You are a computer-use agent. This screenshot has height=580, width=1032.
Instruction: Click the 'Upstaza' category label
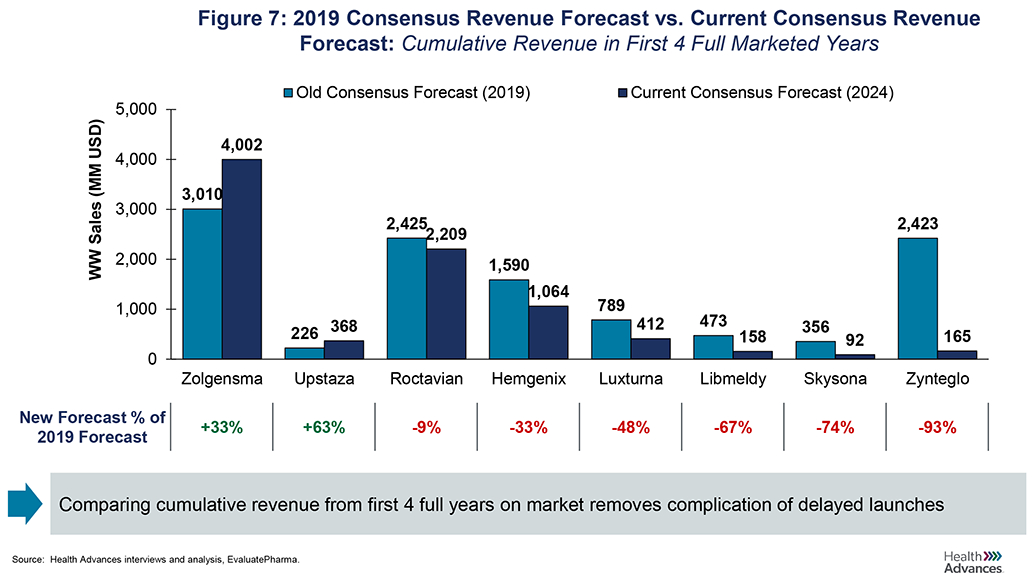tap(324, 379)
